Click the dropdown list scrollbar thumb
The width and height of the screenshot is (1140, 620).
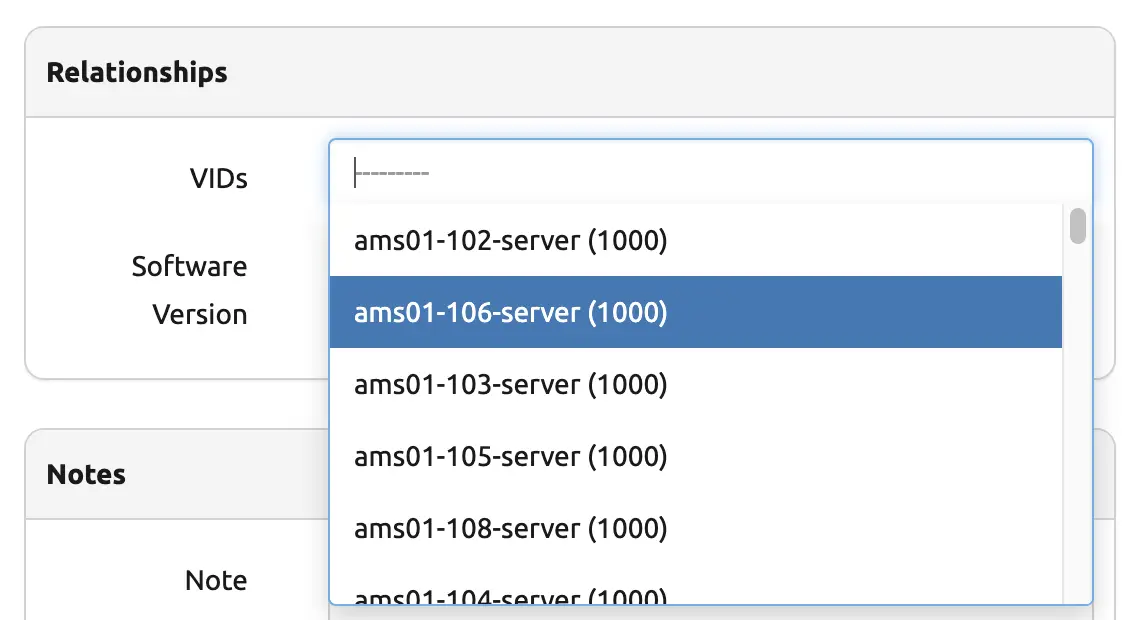[1077, 226]
